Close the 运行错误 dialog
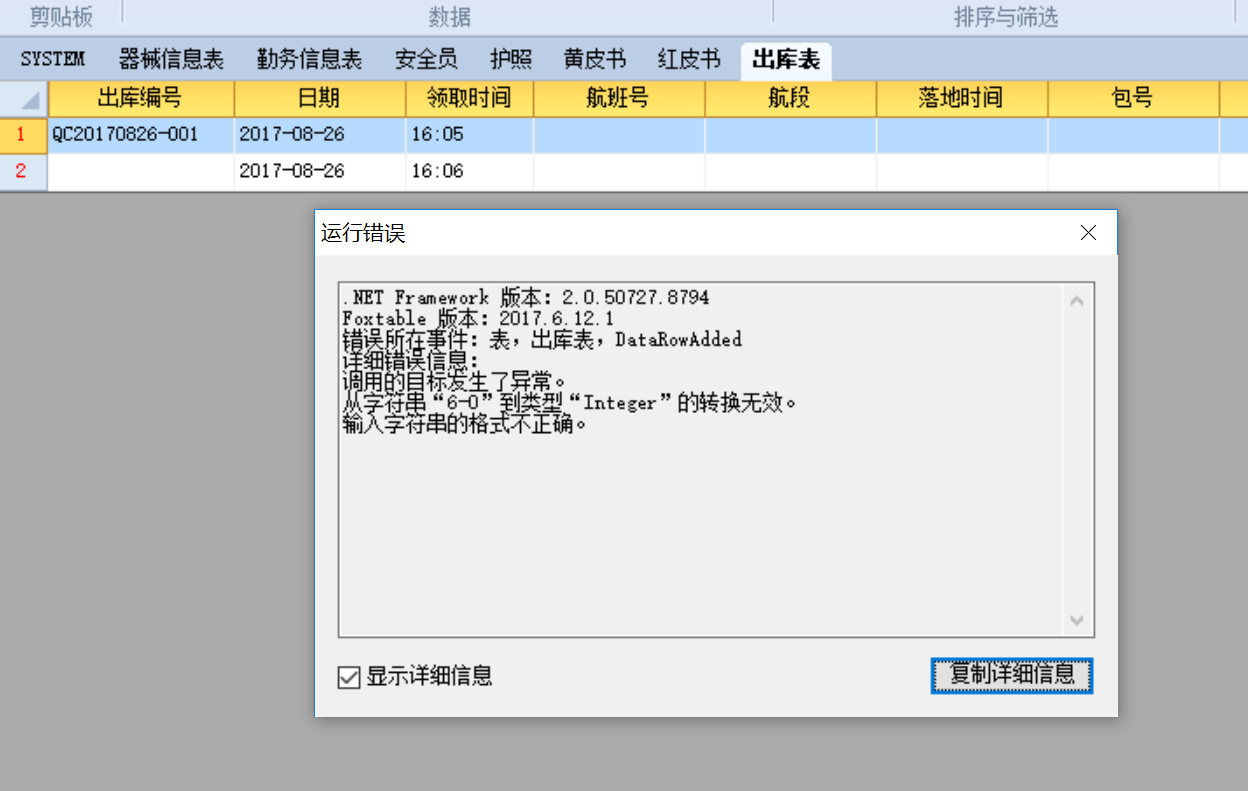The height and width of the screenshot is (791, 1248). click(x=1089, y=233)
